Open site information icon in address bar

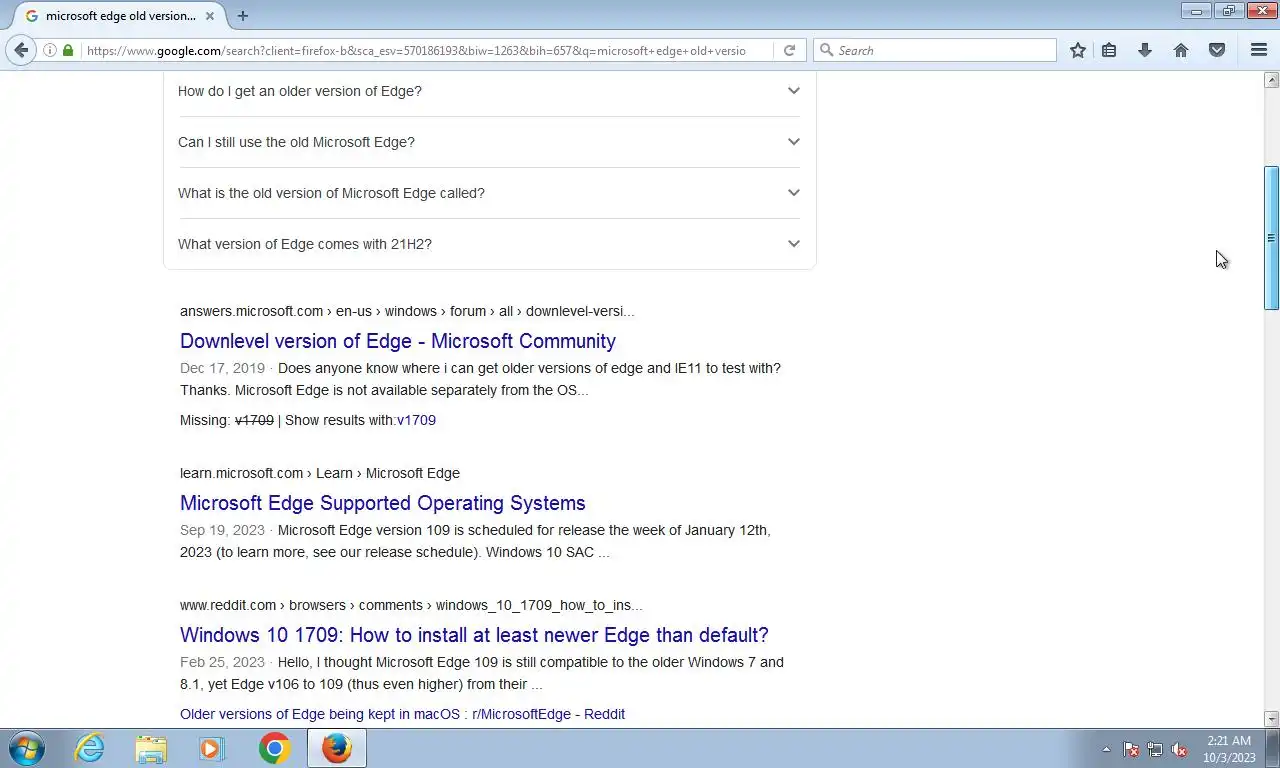[x=50, y=50]
